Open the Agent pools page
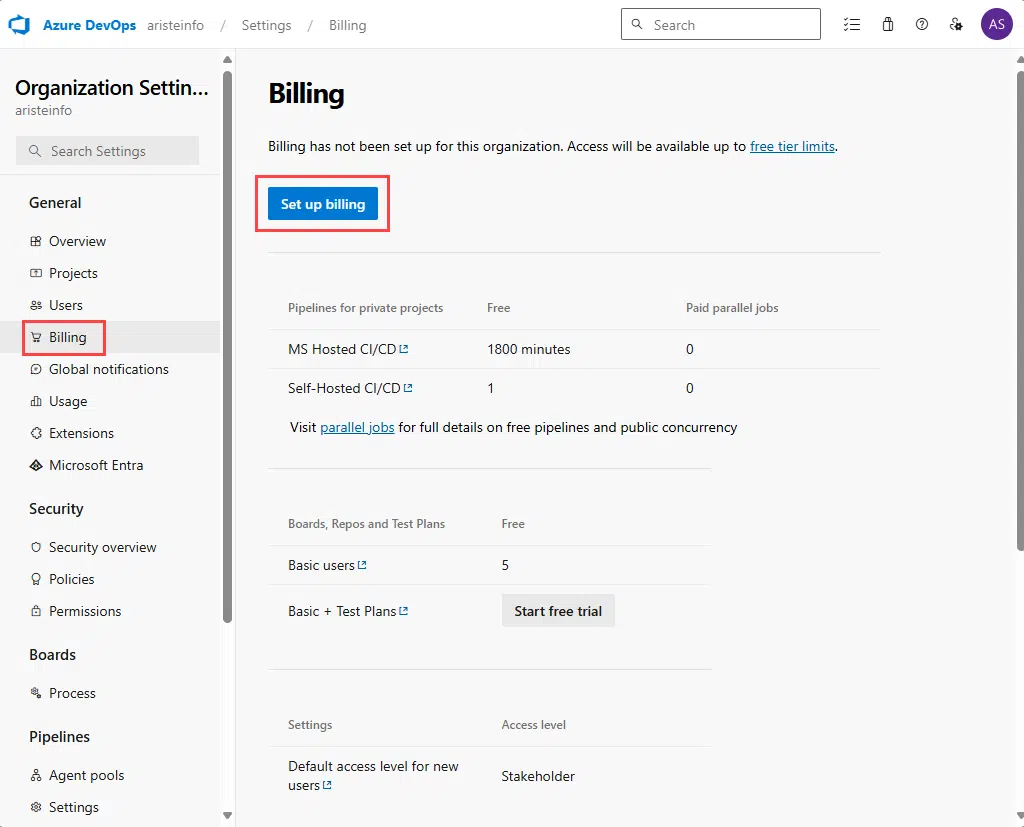The width and height of the screenshot is (1024, 827). [x=86, y=775]
